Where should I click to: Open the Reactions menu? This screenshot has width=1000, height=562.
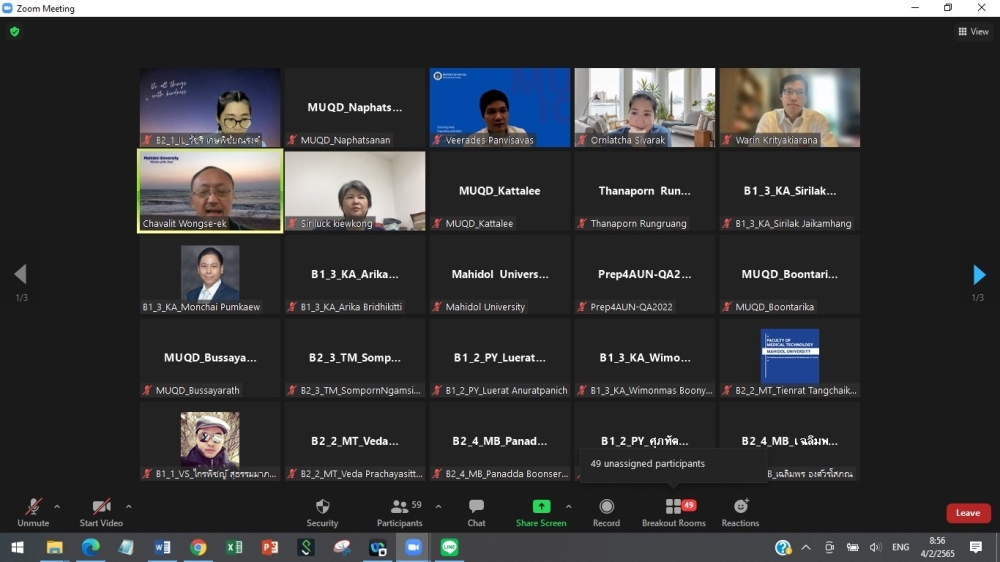coord(740,507)
